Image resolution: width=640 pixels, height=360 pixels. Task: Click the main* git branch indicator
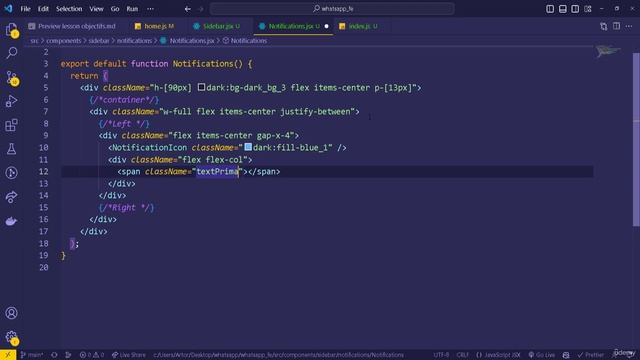click(32, 355)
